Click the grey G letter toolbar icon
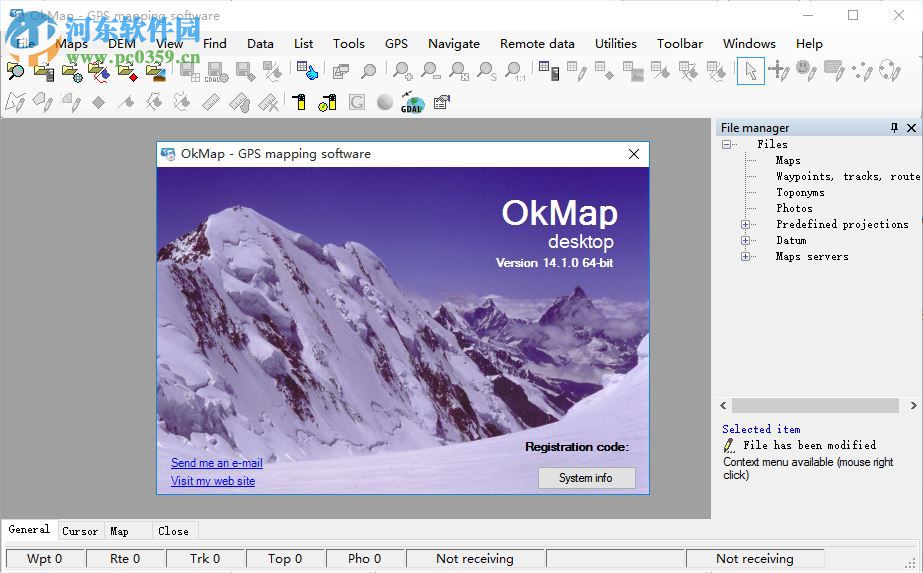 (357, 102)
